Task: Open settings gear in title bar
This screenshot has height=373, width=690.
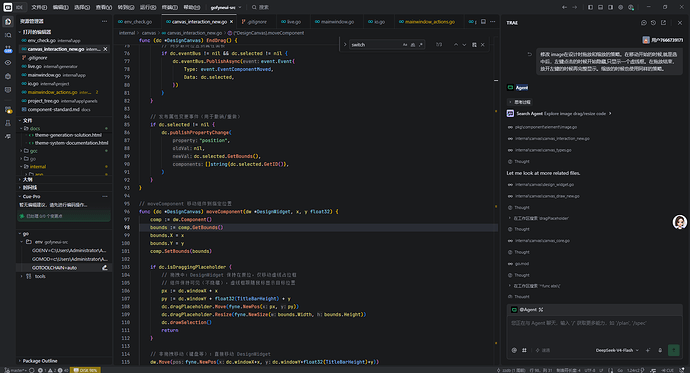Action: [x=620, y=7]
